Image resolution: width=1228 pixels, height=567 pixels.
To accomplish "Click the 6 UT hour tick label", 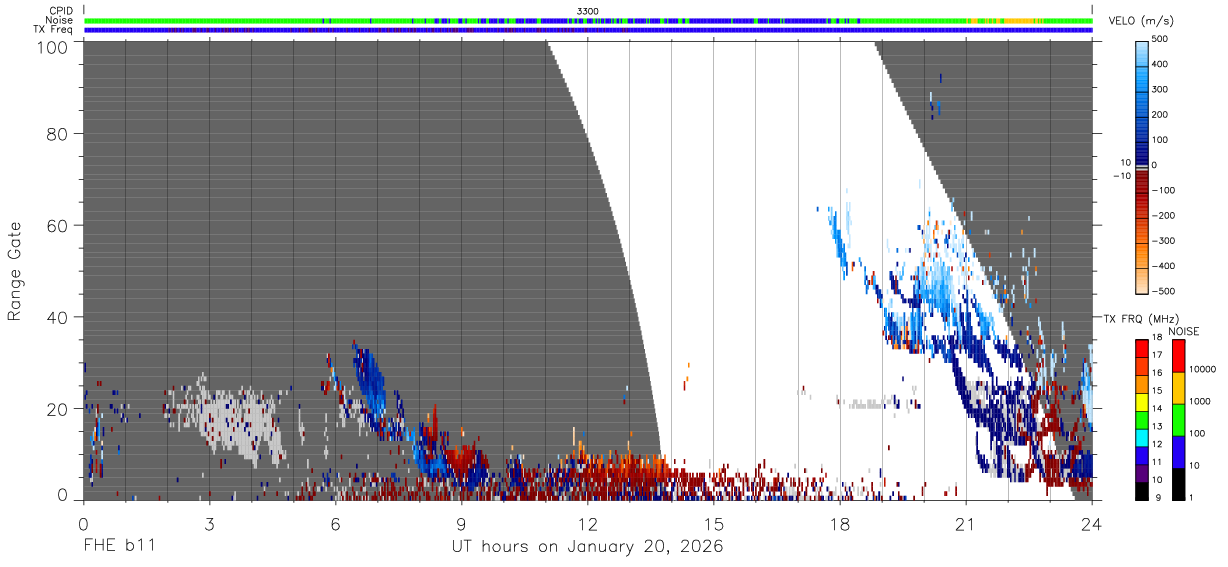I will [335, 524].
